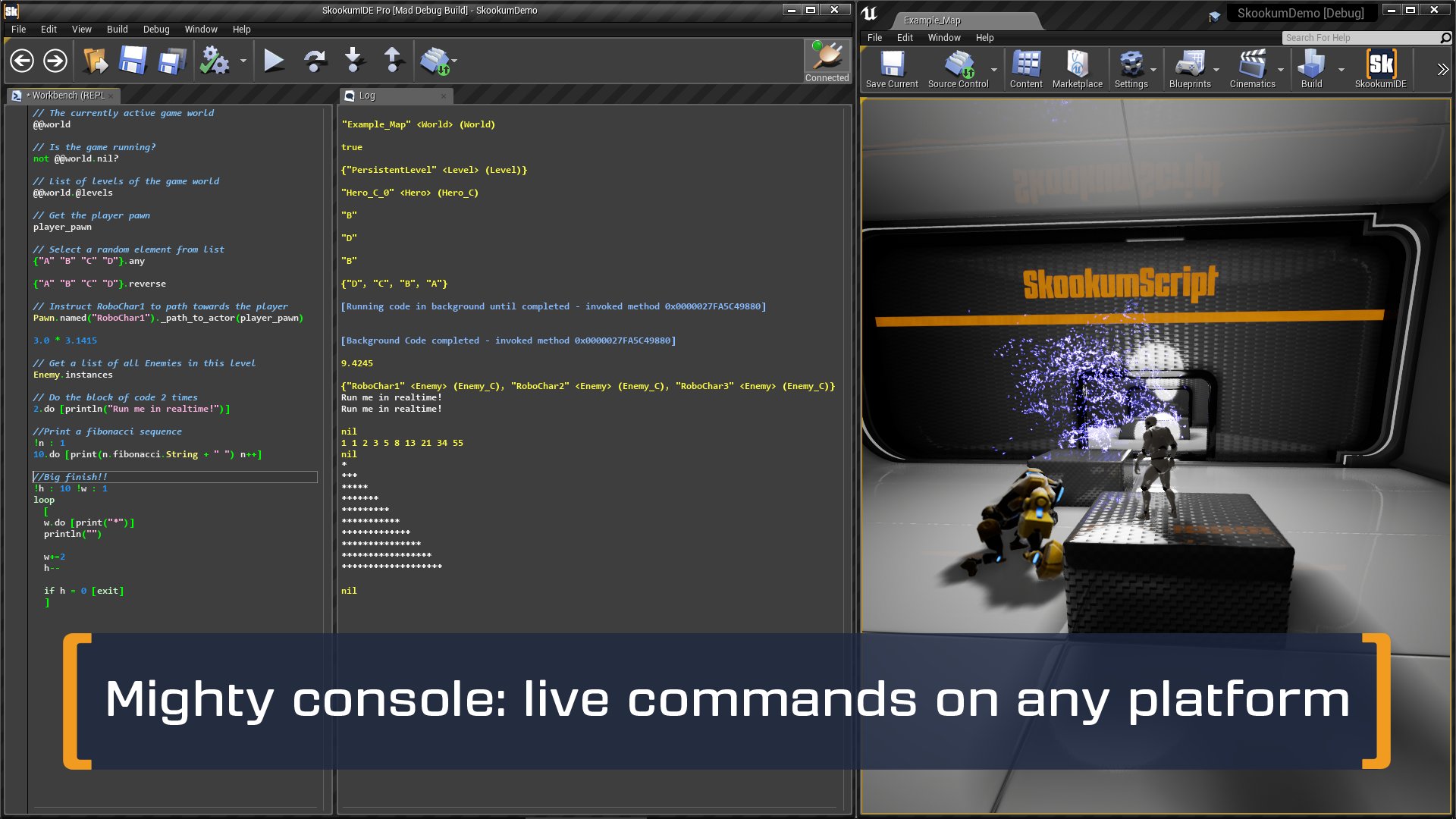Open the SkookumIDE button in Unreal toolbar
The width and height of the screenshot is (1456, 819).
click(x=1380, y=69)
